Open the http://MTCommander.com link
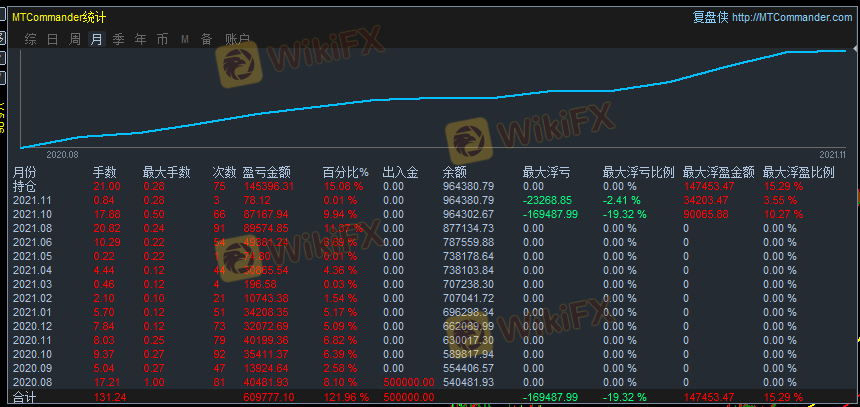The image size is (860, 407). coord(792,17)
